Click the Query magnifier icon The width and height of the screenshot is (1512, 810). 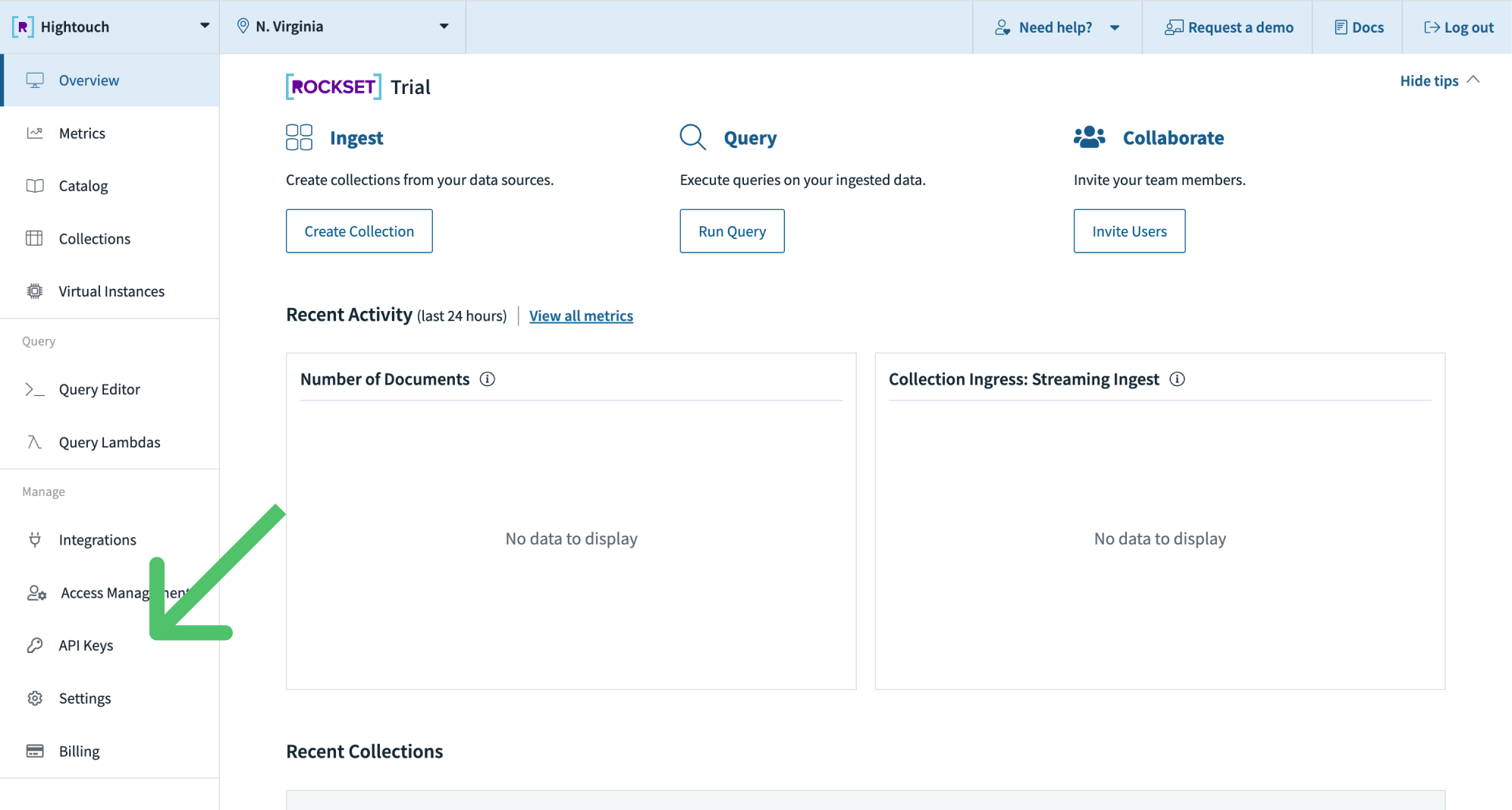[x=693, y=137]
